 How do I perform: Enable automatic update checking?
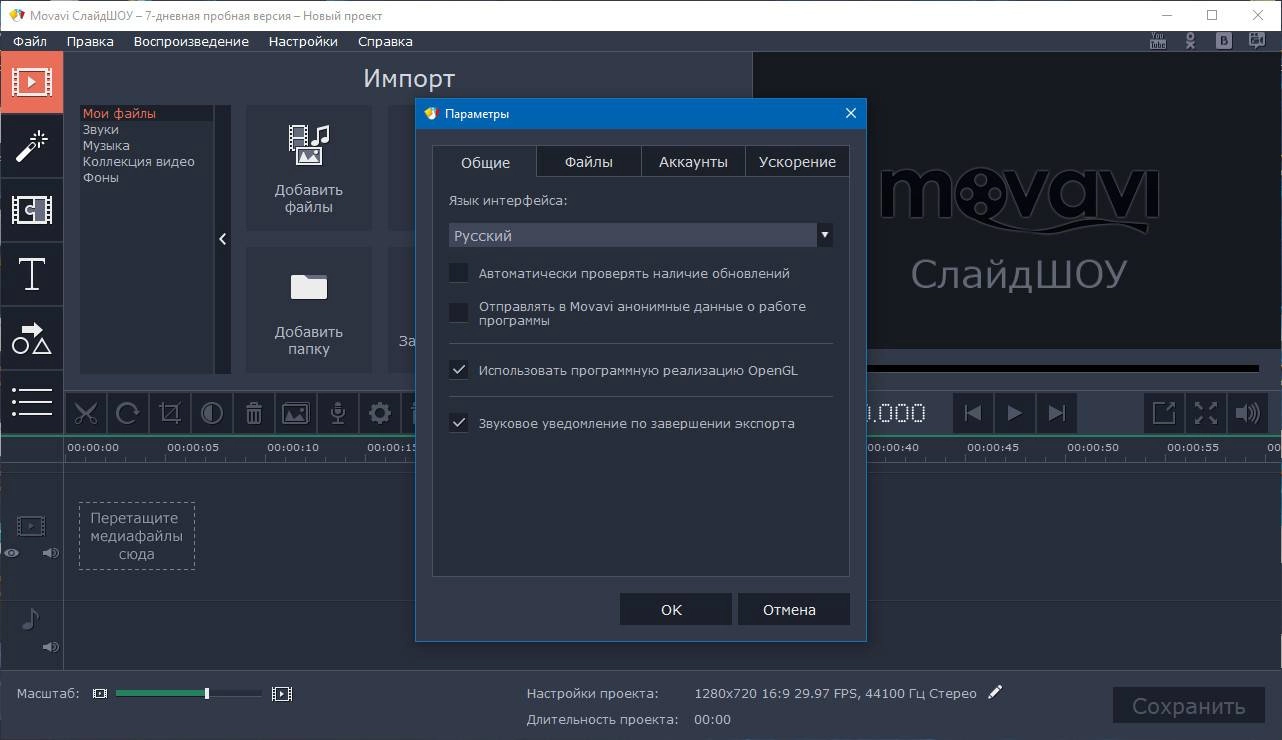(458, 273)
